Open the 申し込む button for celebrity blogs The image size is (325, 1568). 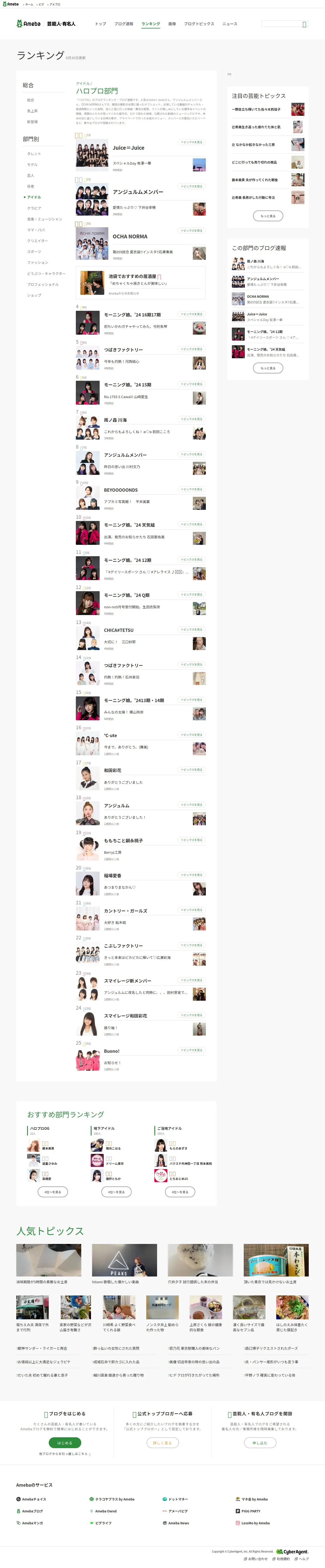coord(260,1443)
